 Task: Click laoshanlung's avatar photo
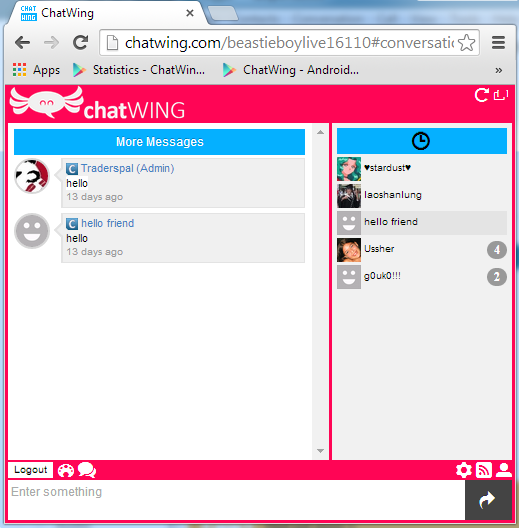(349, 196)
